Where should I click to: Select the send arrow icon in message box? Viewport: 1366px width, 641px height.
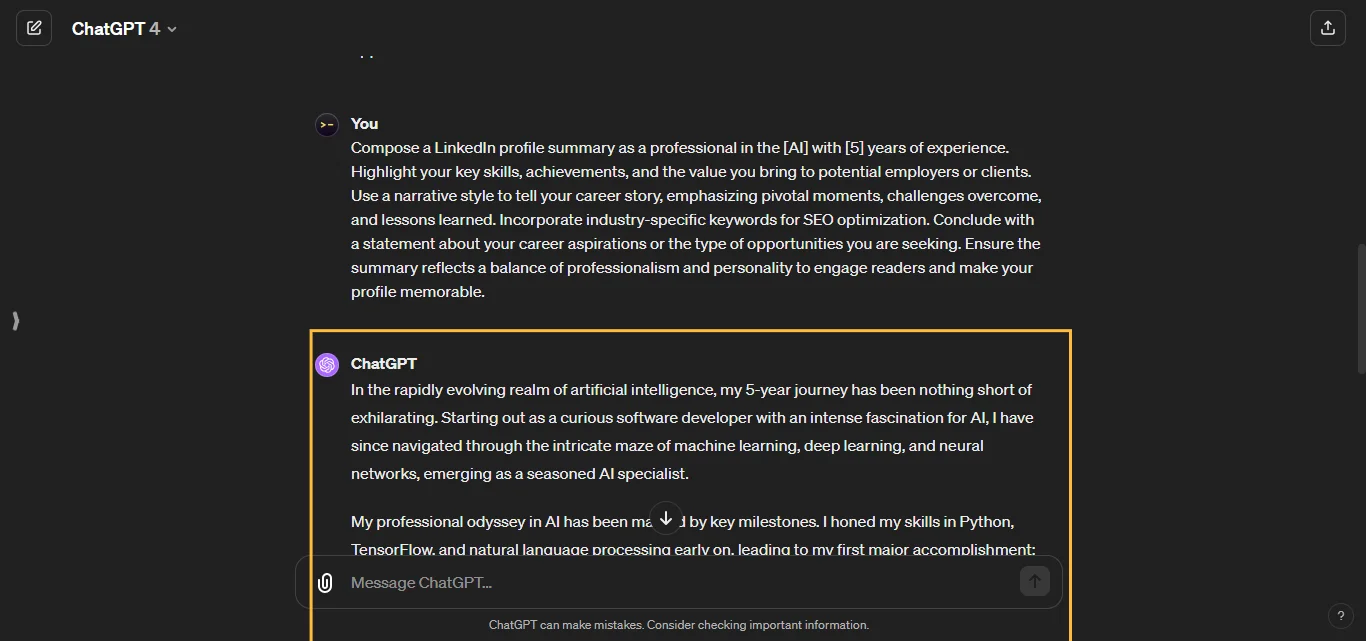1035,581
